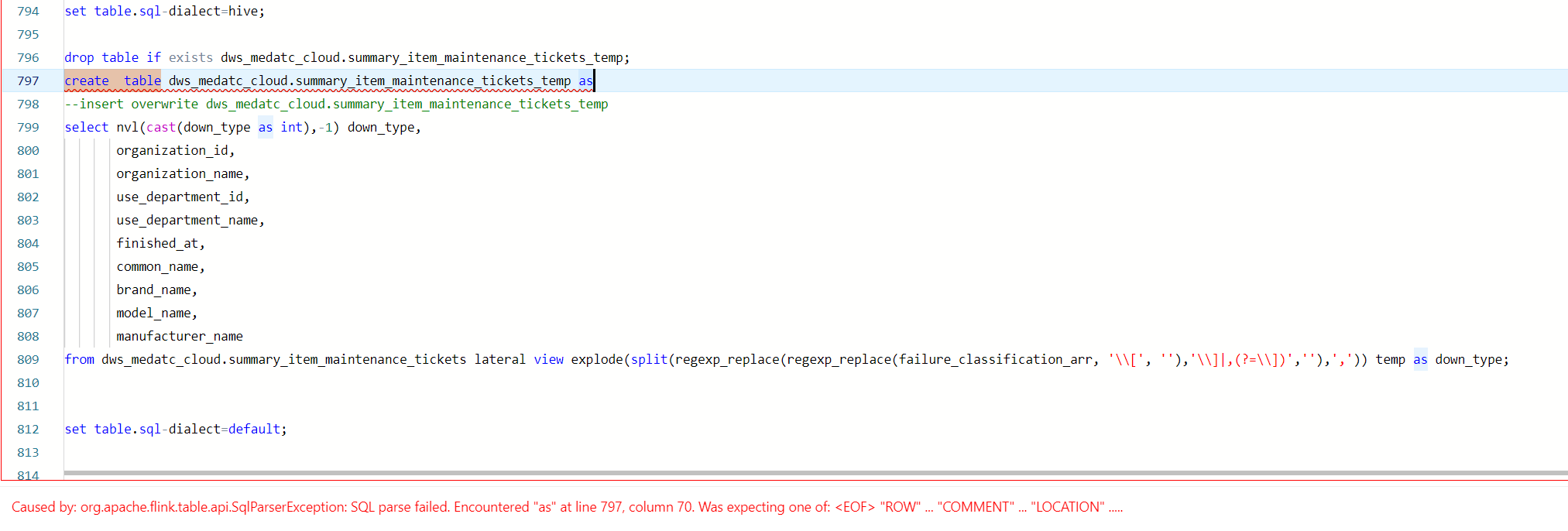Click line number 797 in the gutter

pyautogui.click(x=28, y=81)
